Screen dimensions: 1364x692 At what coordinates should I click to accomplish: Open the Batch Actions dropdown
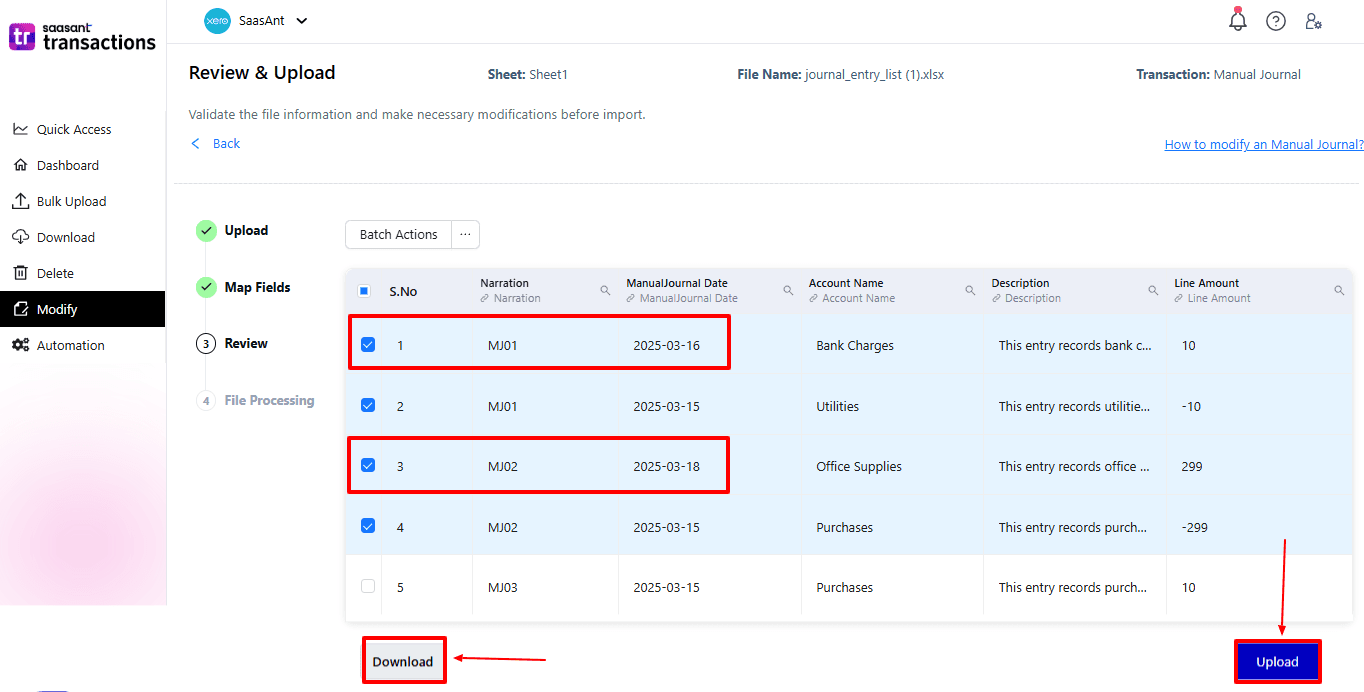[x=398, y=234]
